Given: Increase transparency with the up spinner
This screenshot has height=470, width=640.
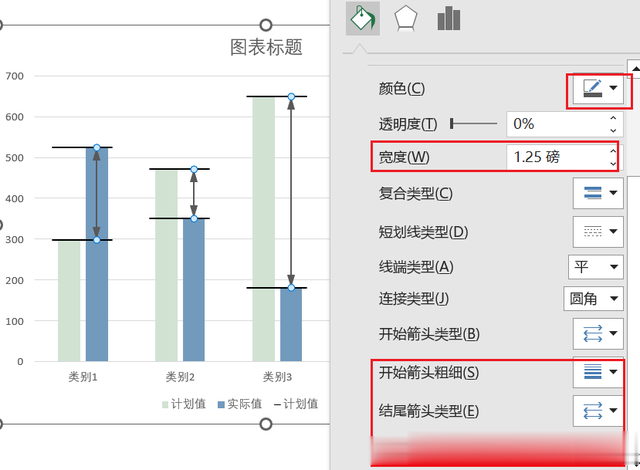Looking at the screenshot, I should coord(613,118).
